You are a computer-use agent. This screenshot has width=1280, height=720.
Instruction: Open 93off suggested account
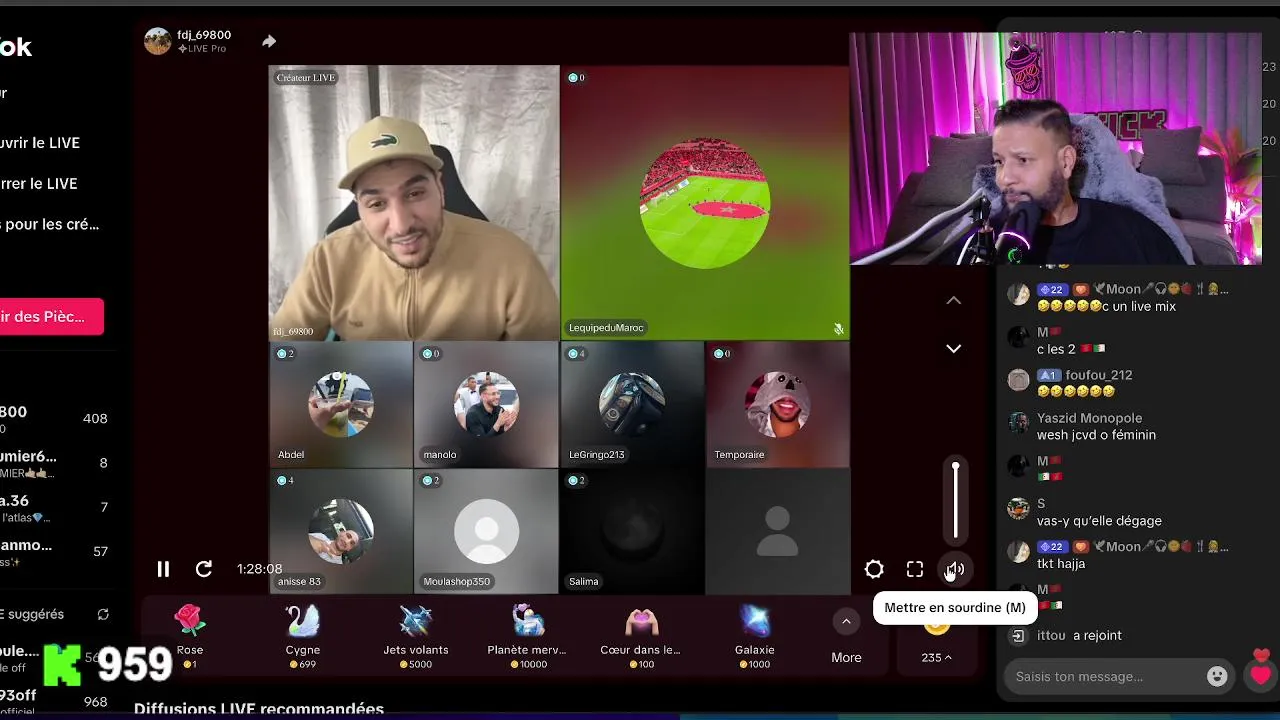tap(55, 701)
